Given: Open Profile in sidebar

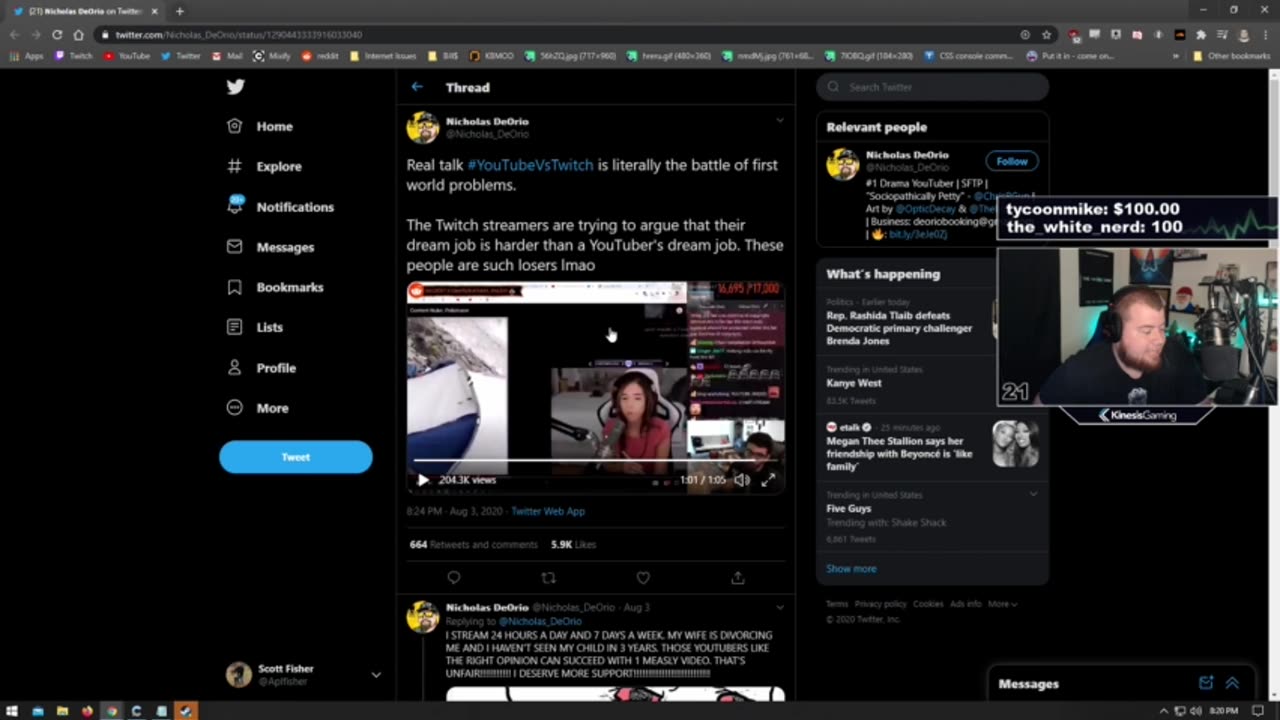Looking at the screenshot, I should tap(261, 368).
